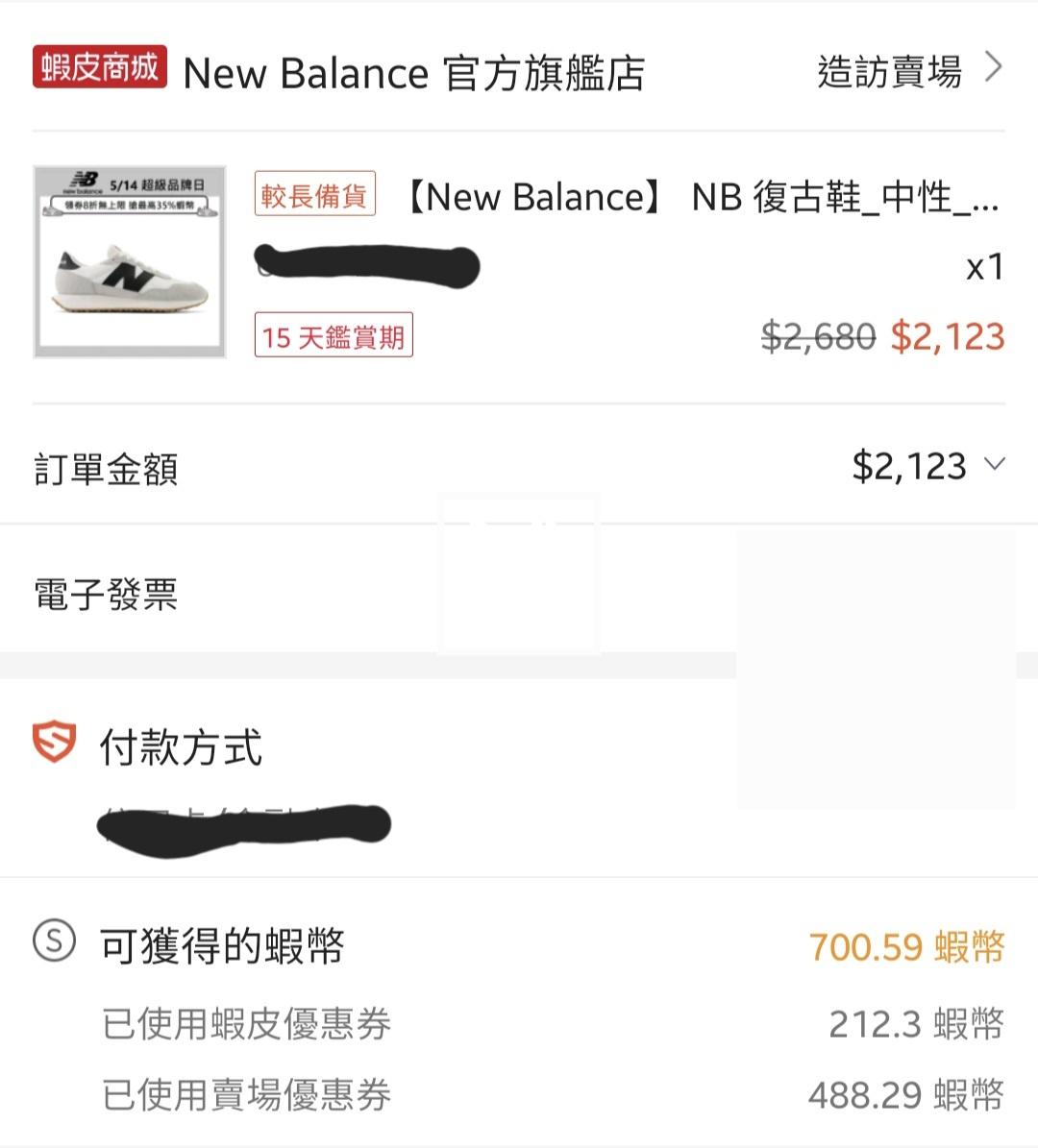Click the red 蝦皮商城 mall badge
The image size is (1038, 1148).
coord(99,68)
